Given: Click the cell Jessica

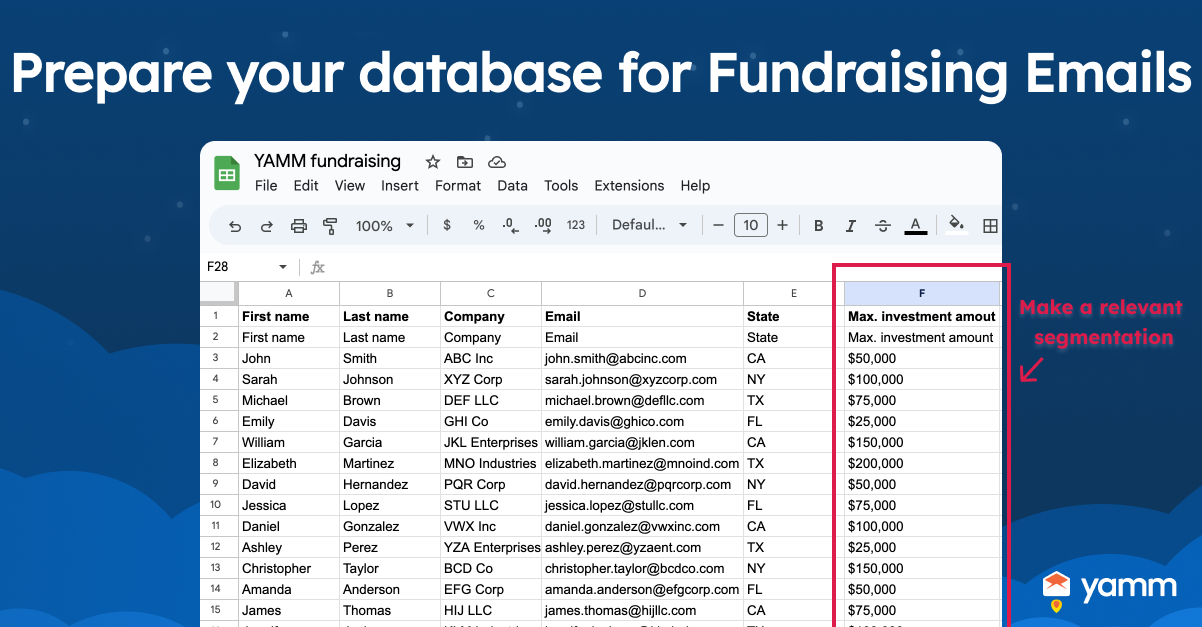Looking at the screenshot, I should point(289,505).
